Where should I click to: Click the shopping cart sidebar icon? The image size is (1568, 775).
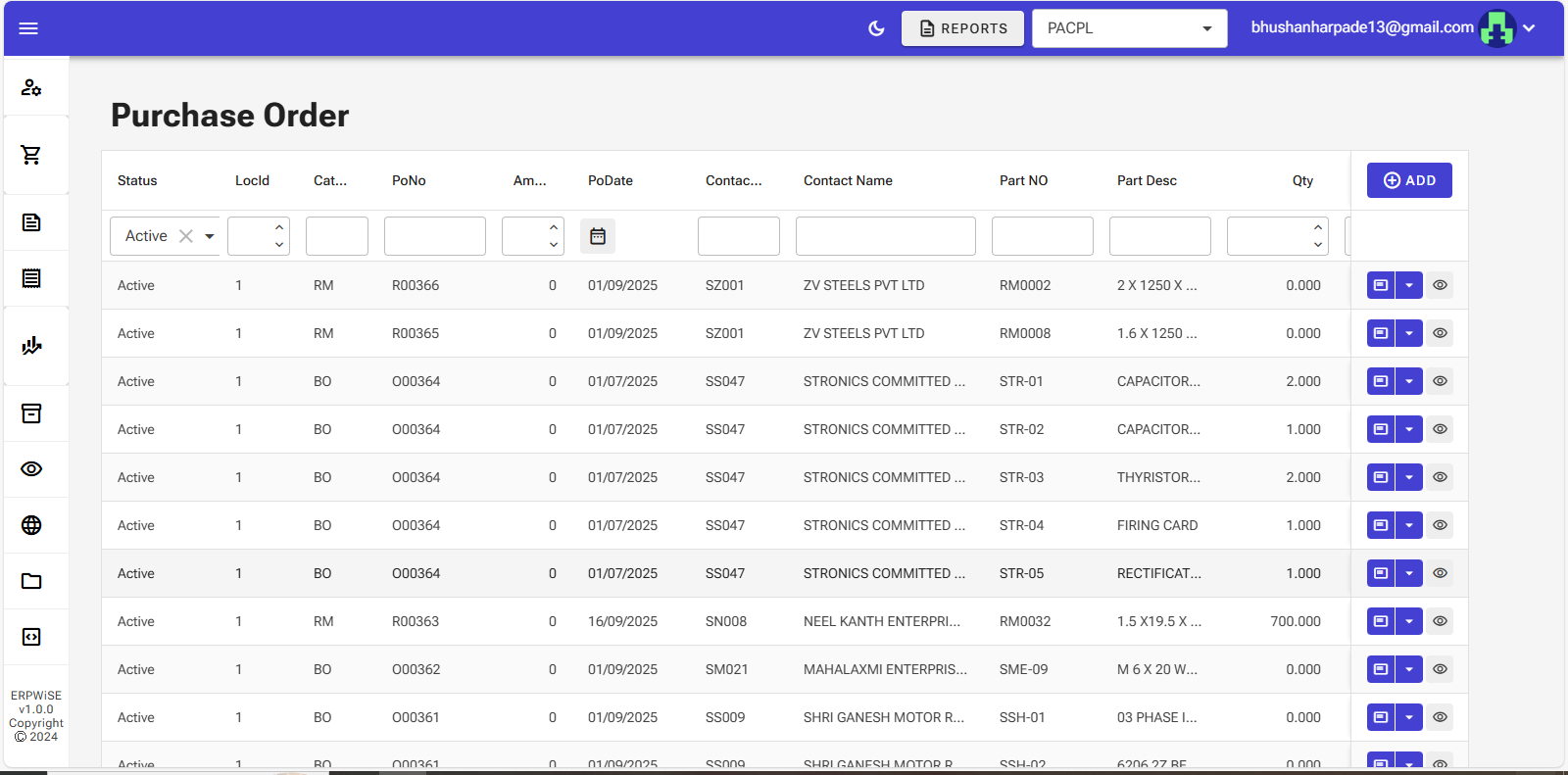pos(31,155)
